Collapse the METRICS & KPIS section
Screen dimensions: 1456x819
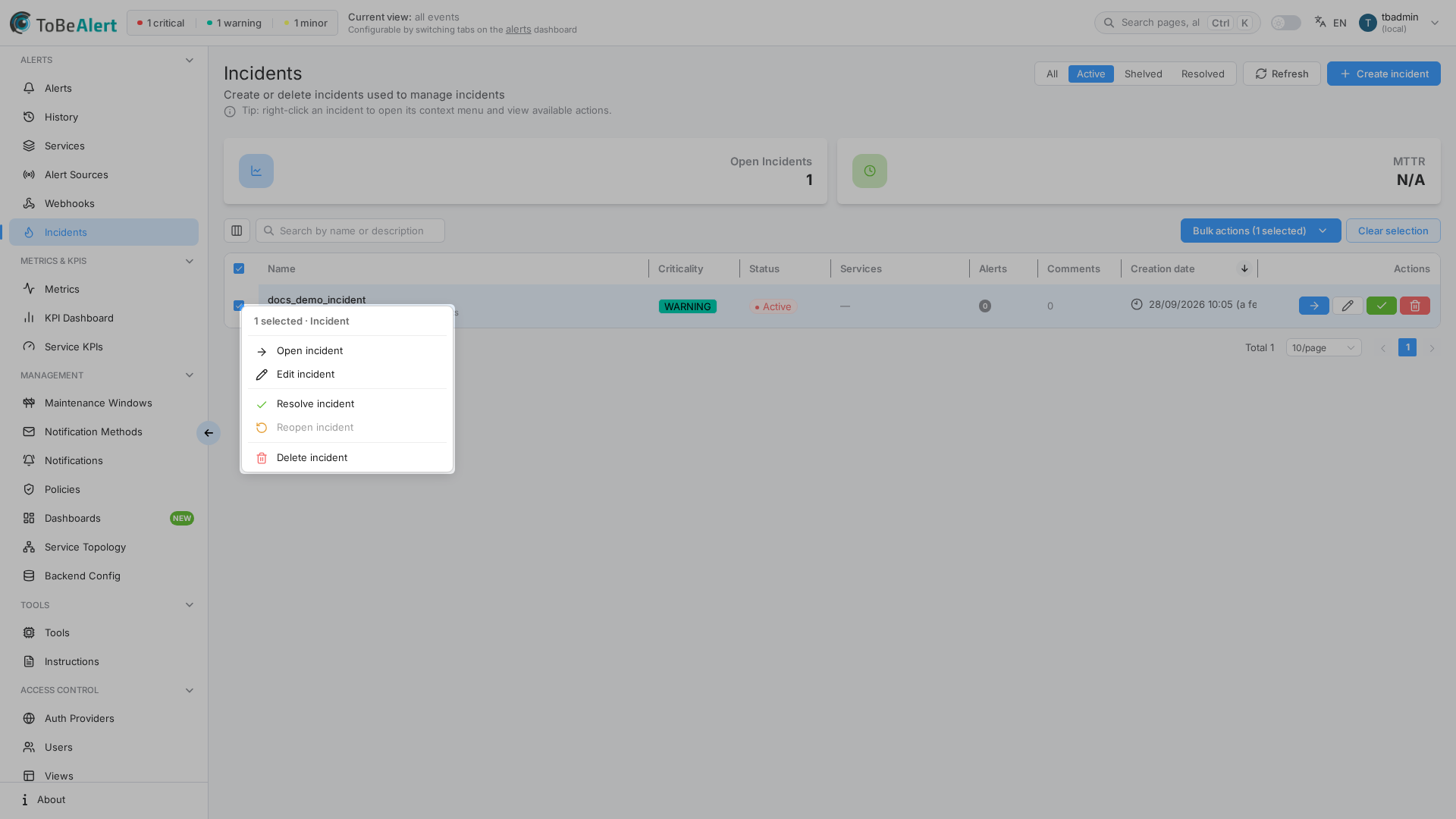pyautogui.click(x=190, y=261)
